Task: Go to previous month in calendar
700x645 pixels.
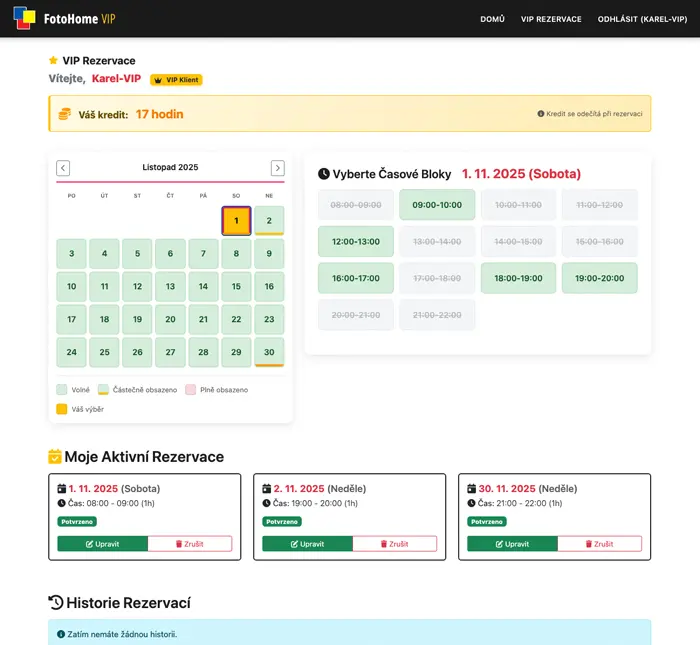Action: click(x=63, y=168)
